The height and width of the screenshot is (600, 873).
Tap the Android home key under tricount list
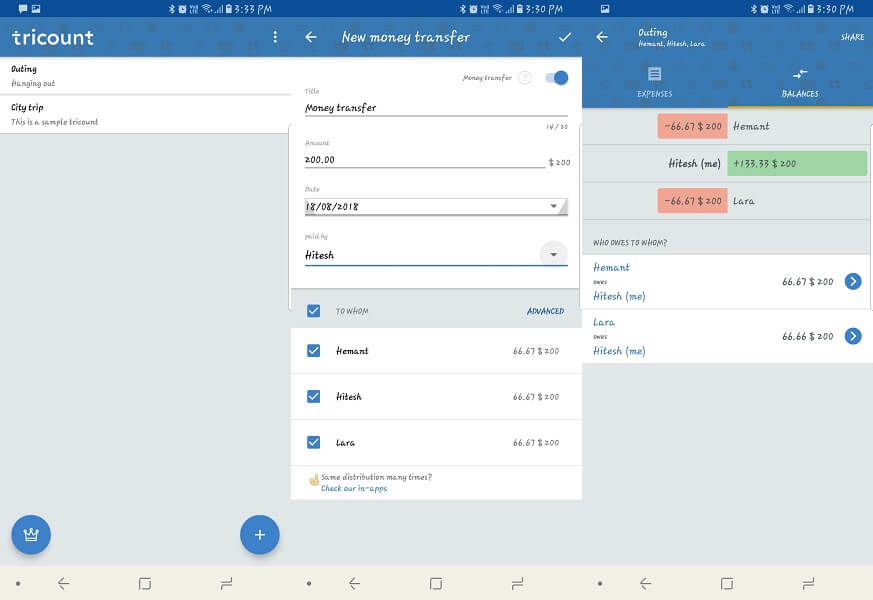tap(145, 583)
